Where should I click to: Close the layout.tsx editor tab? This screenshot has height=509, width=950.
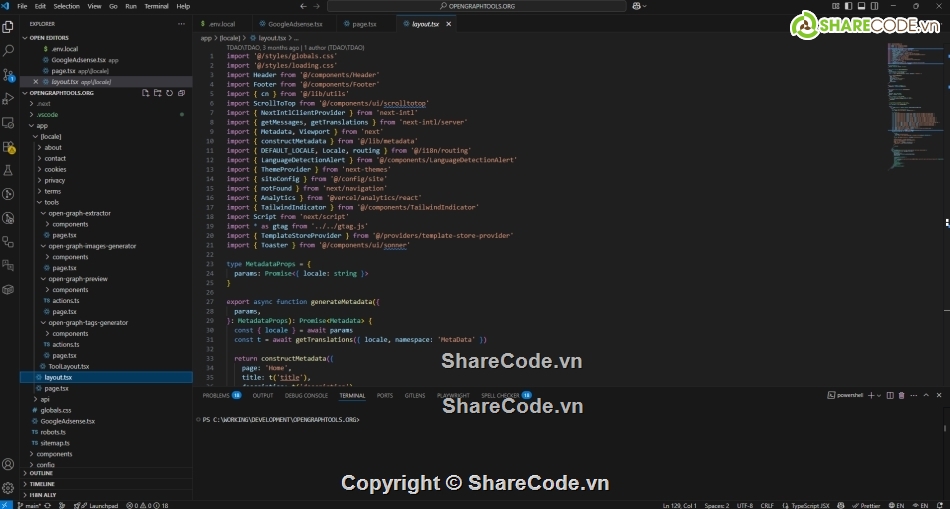(448, 24)
